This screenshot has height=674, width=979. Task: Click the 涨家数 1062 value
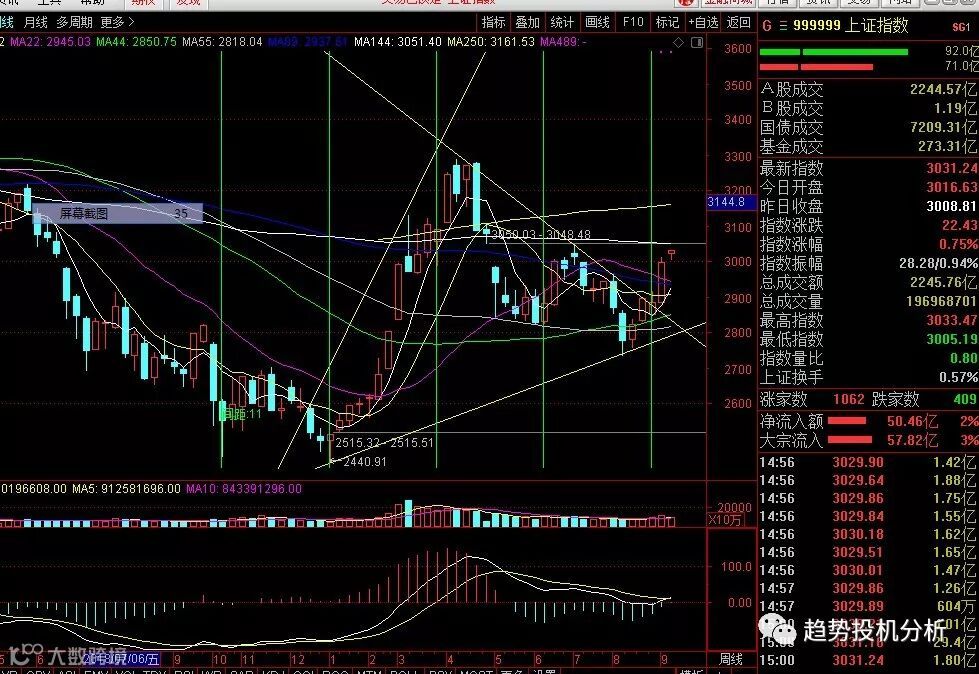[x=849, y=399]
